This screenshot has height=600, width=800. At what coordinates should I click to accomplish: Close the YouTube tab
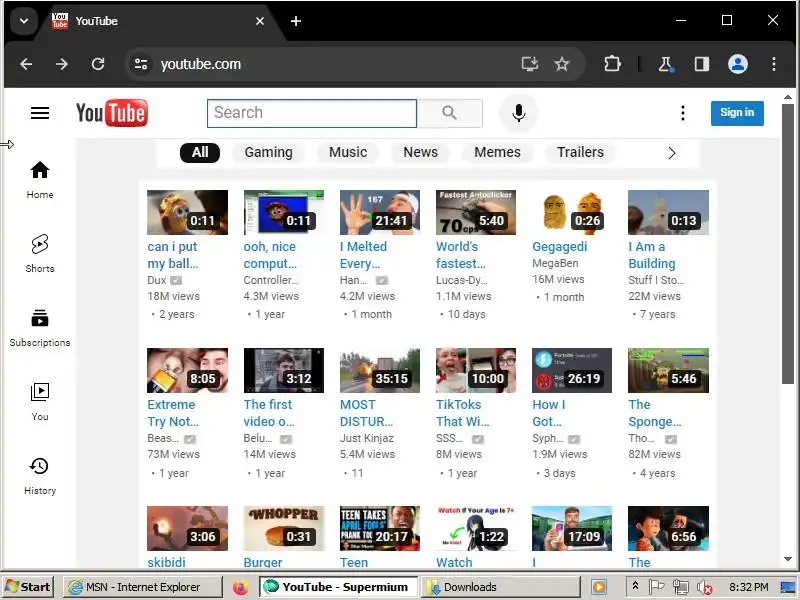pos(260,21)
